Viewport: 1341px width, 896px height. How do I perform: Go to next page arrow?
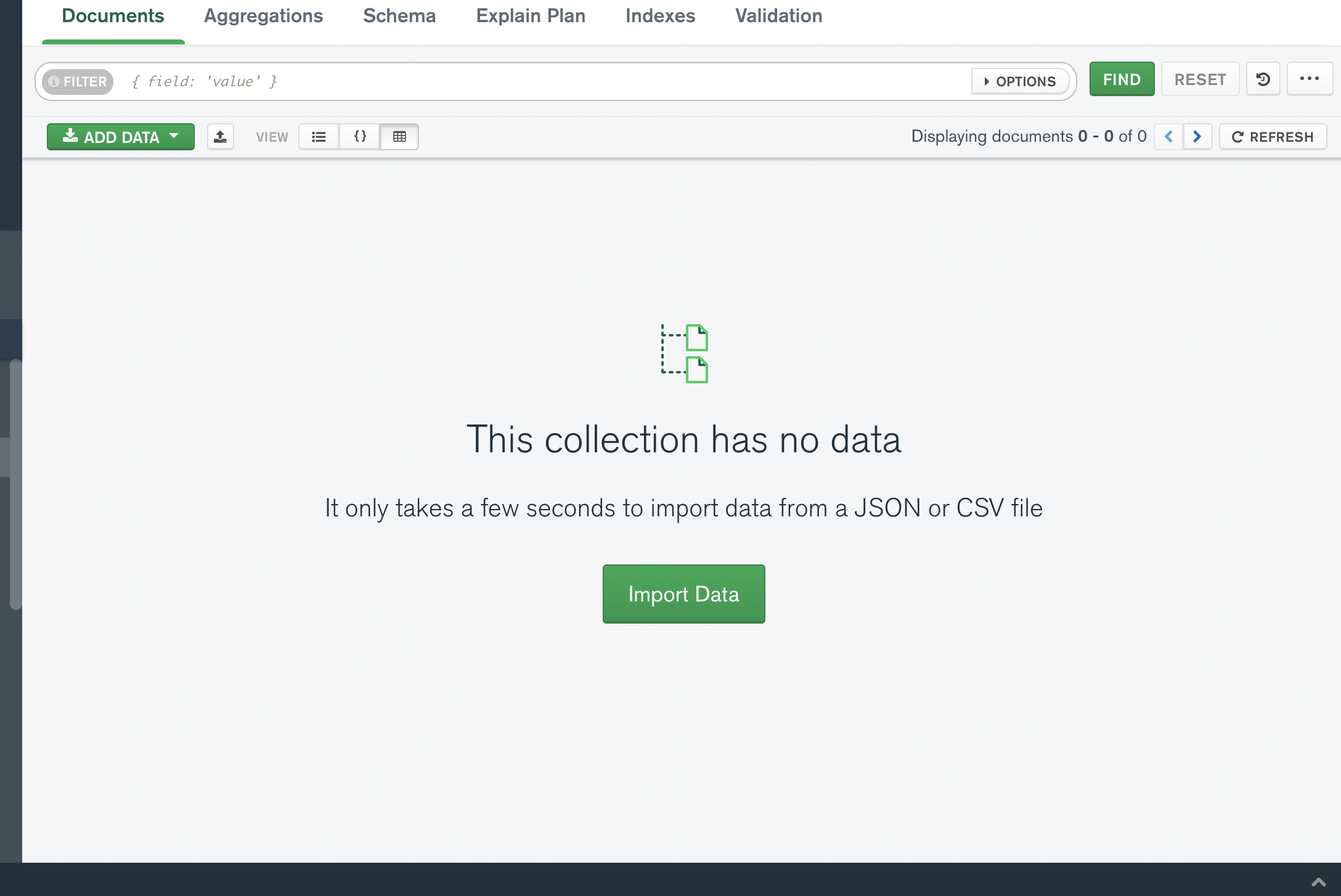coord(1197,137)
